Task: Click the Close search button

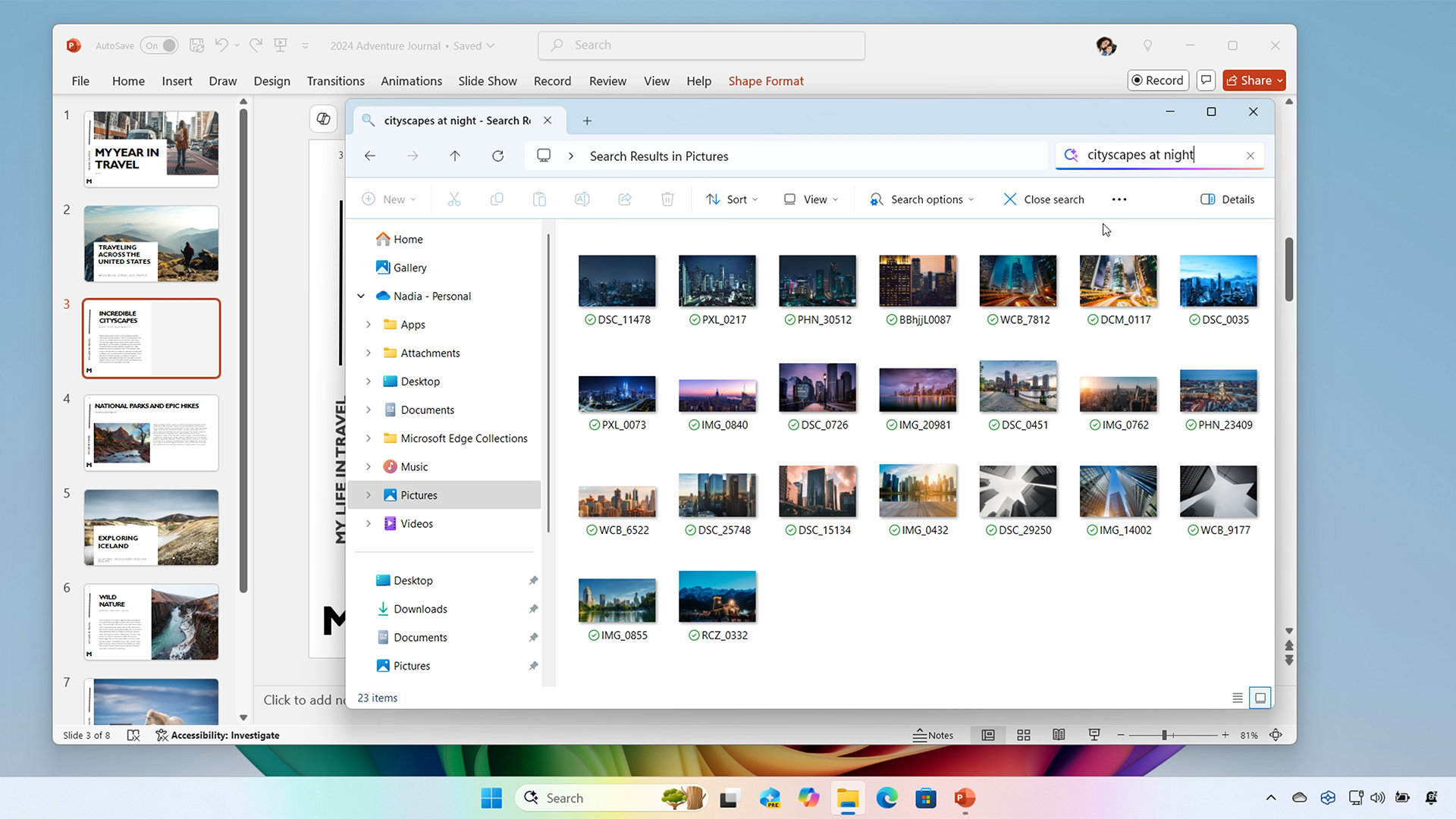Action: pyautogui.click(x=1043, y=199)
